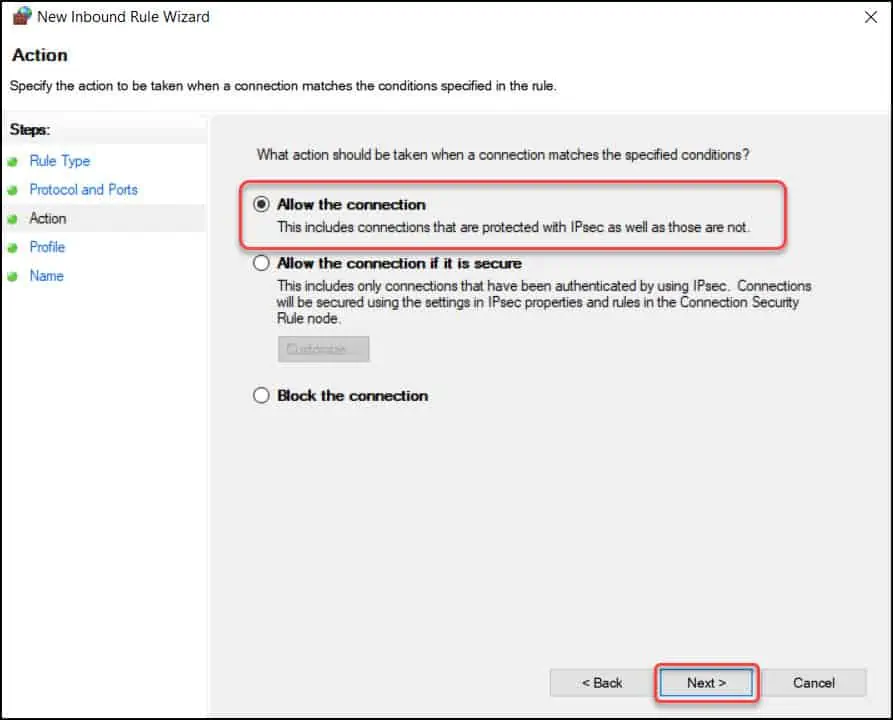Go back with the Back button
The width and height of the screenshot is (893, 720).
[x=602, y=682]
